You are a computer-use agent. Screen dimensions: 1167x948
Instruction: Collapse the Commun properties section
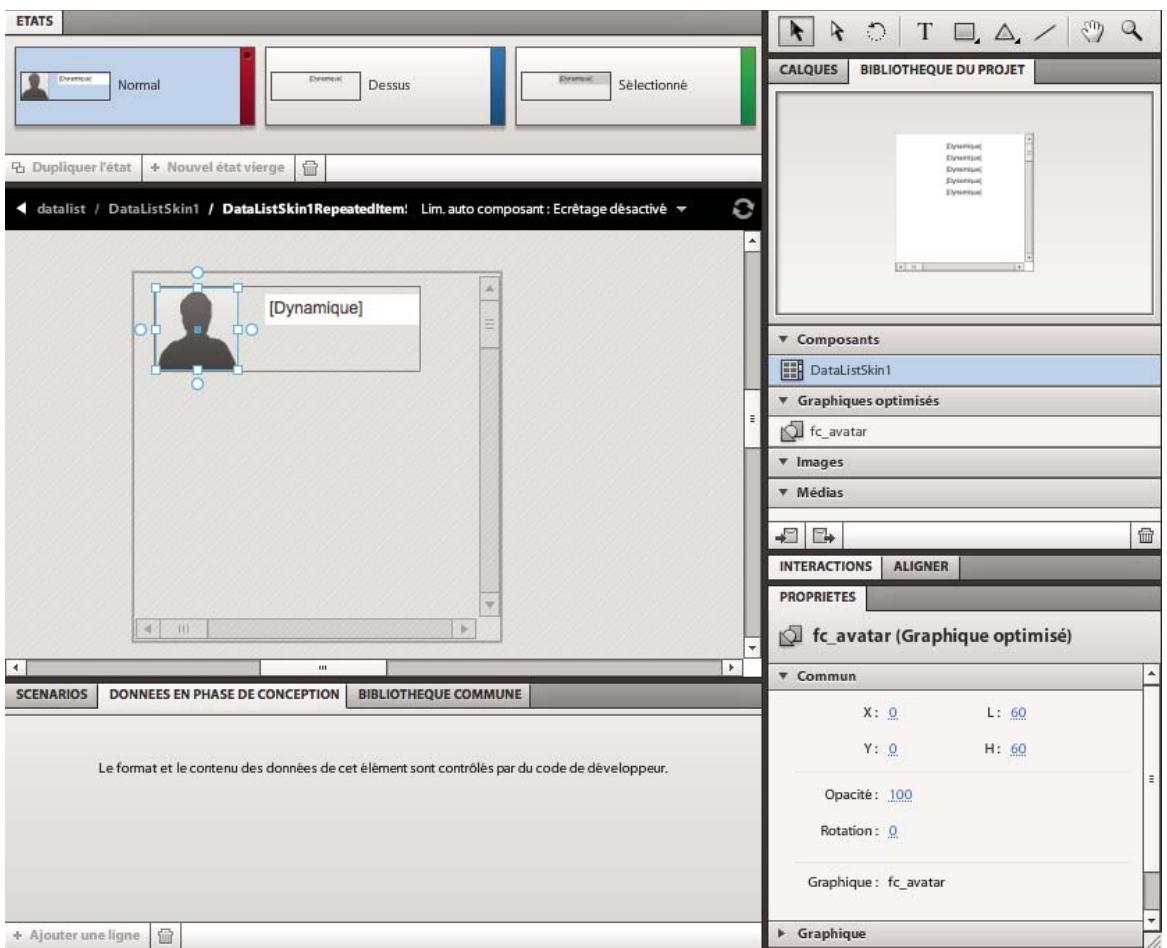point(783,676)
